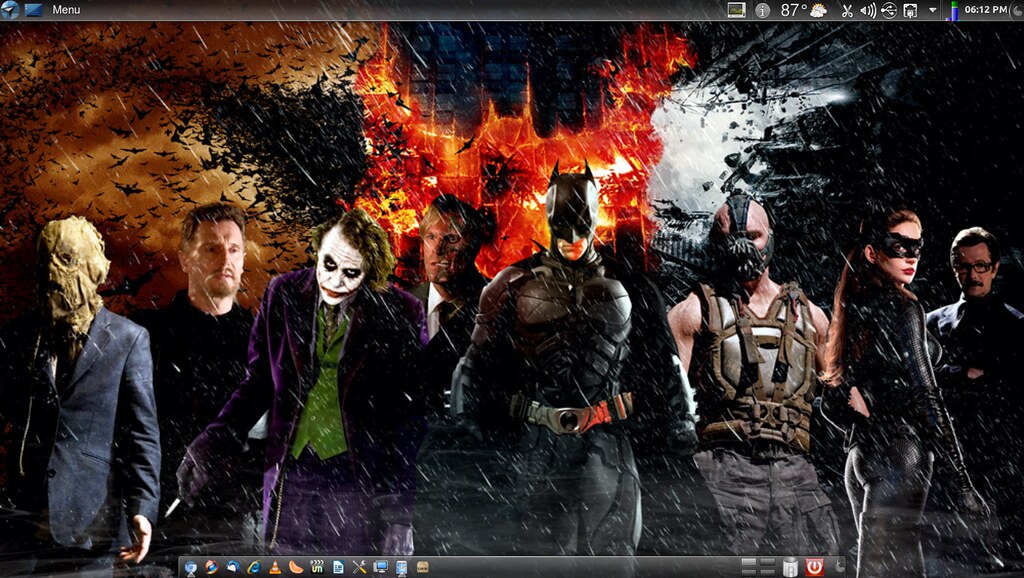Click the gray info notification icon
This screenshot has height=578, width=1024.
(762, 10)
